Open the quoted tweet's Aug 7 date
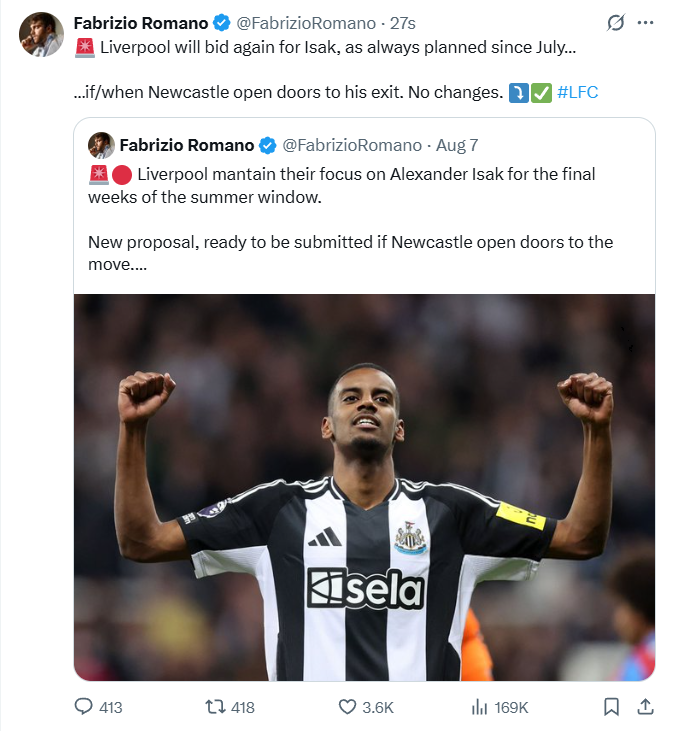The image size is (673, 731). point(459,145)
